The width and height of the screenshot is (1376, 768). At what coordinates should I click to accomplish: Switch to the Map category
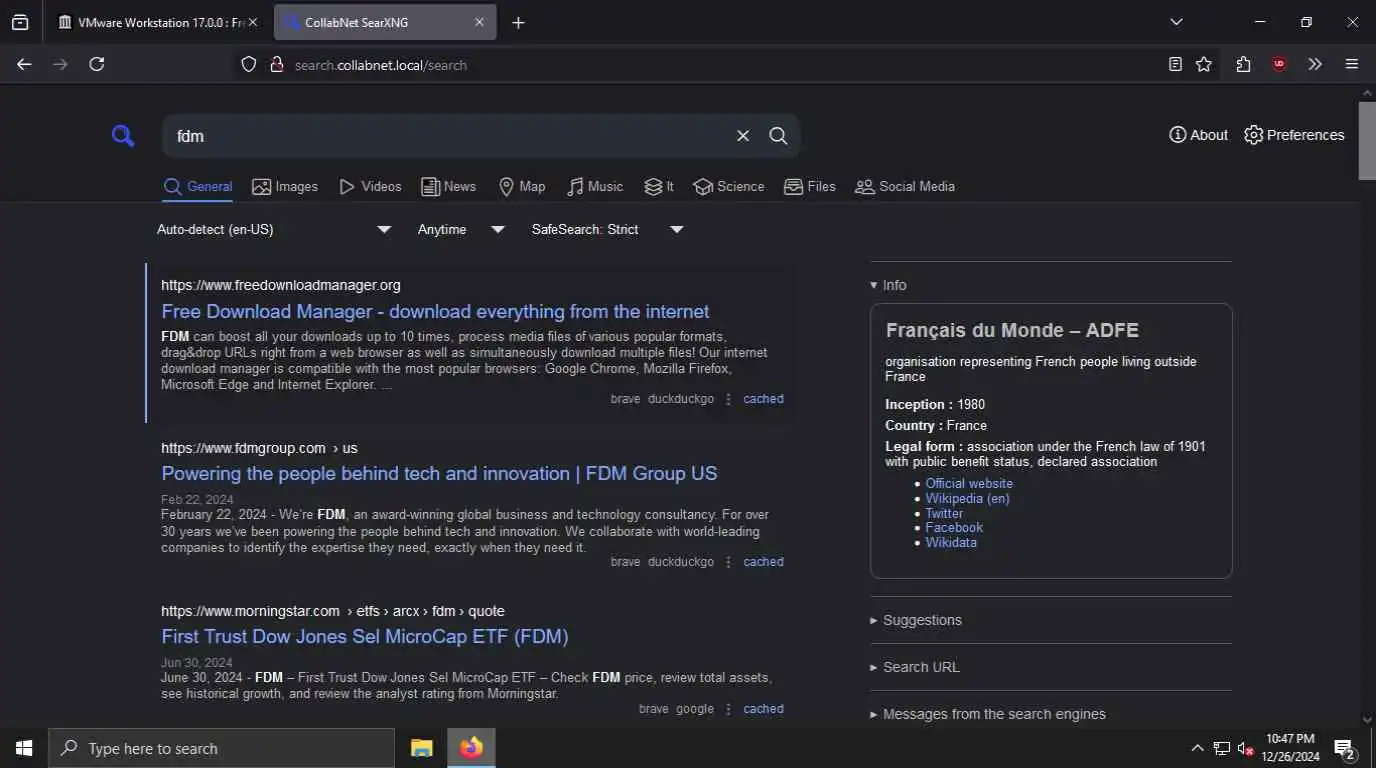[522, 186]
